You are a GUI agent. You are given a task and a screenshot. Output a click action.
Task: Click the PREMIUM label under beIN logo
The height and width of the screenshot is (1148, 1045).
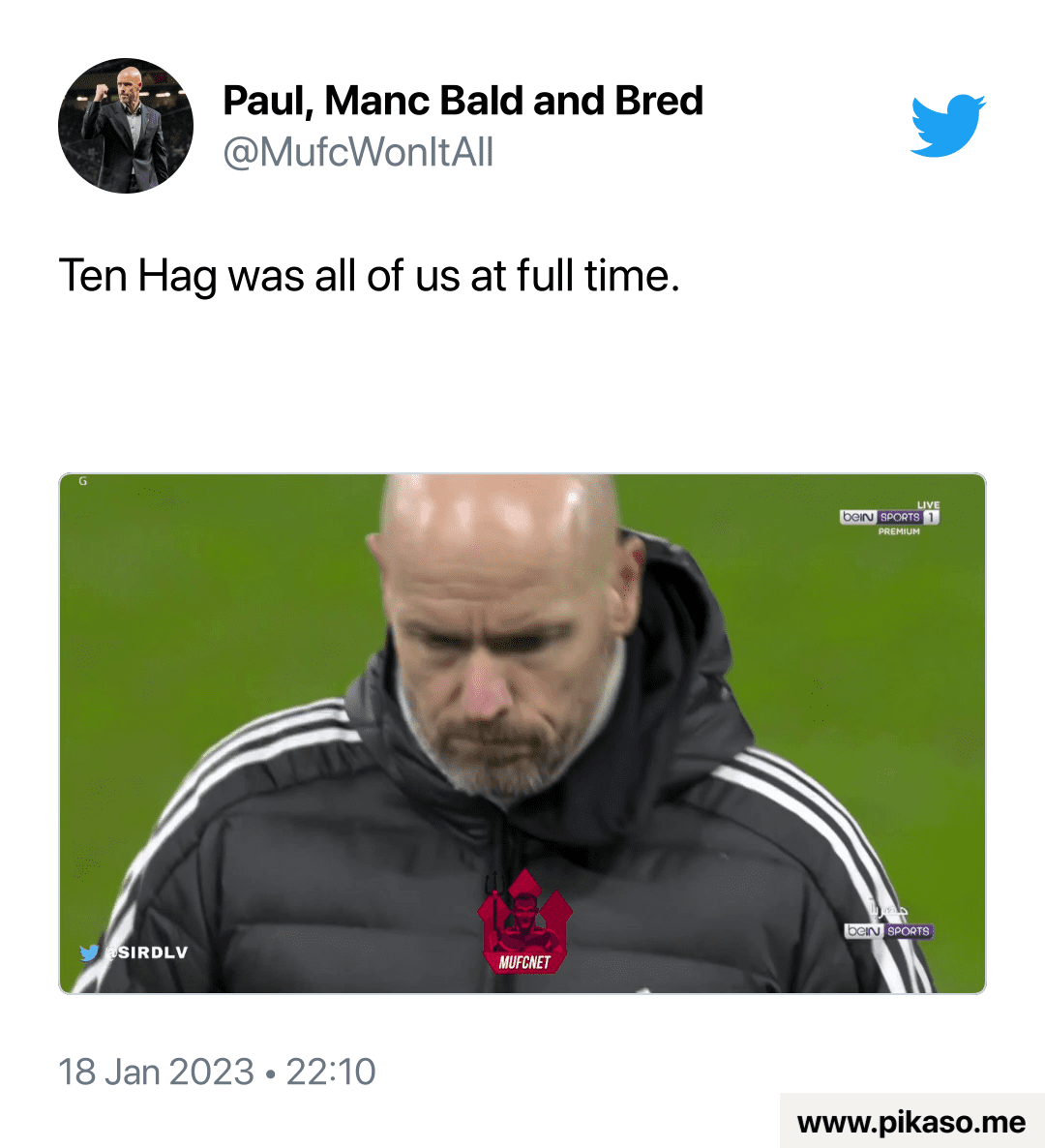point(899,531)
